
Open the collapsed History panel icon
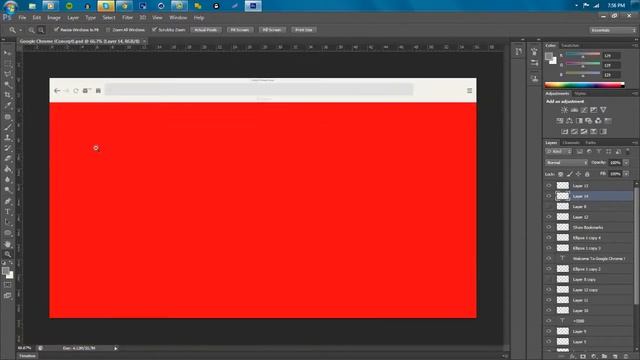coord(518,52)
